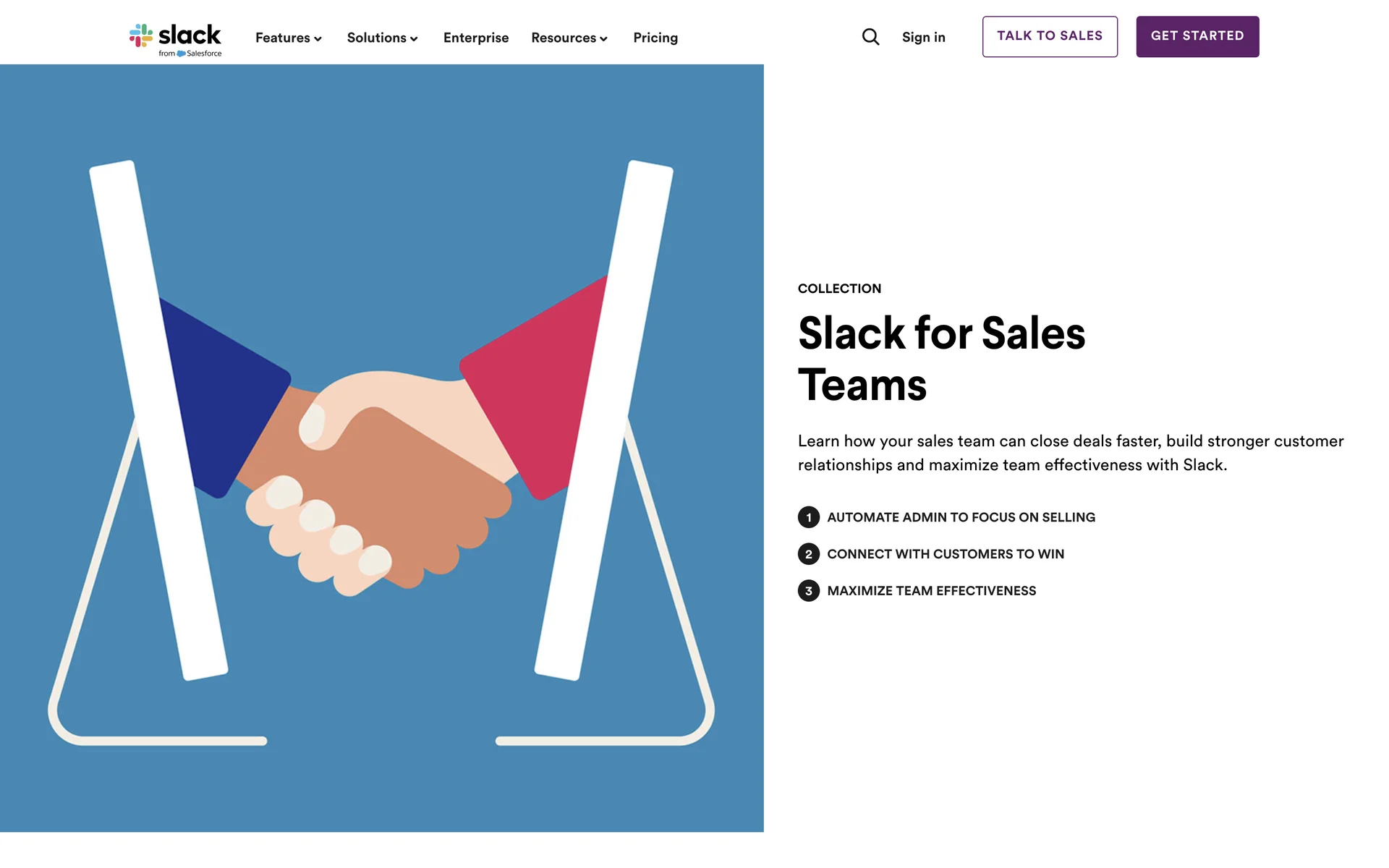Jump to Maximize Team Effectiveness section
The image size is (1389, 868).
931,591
